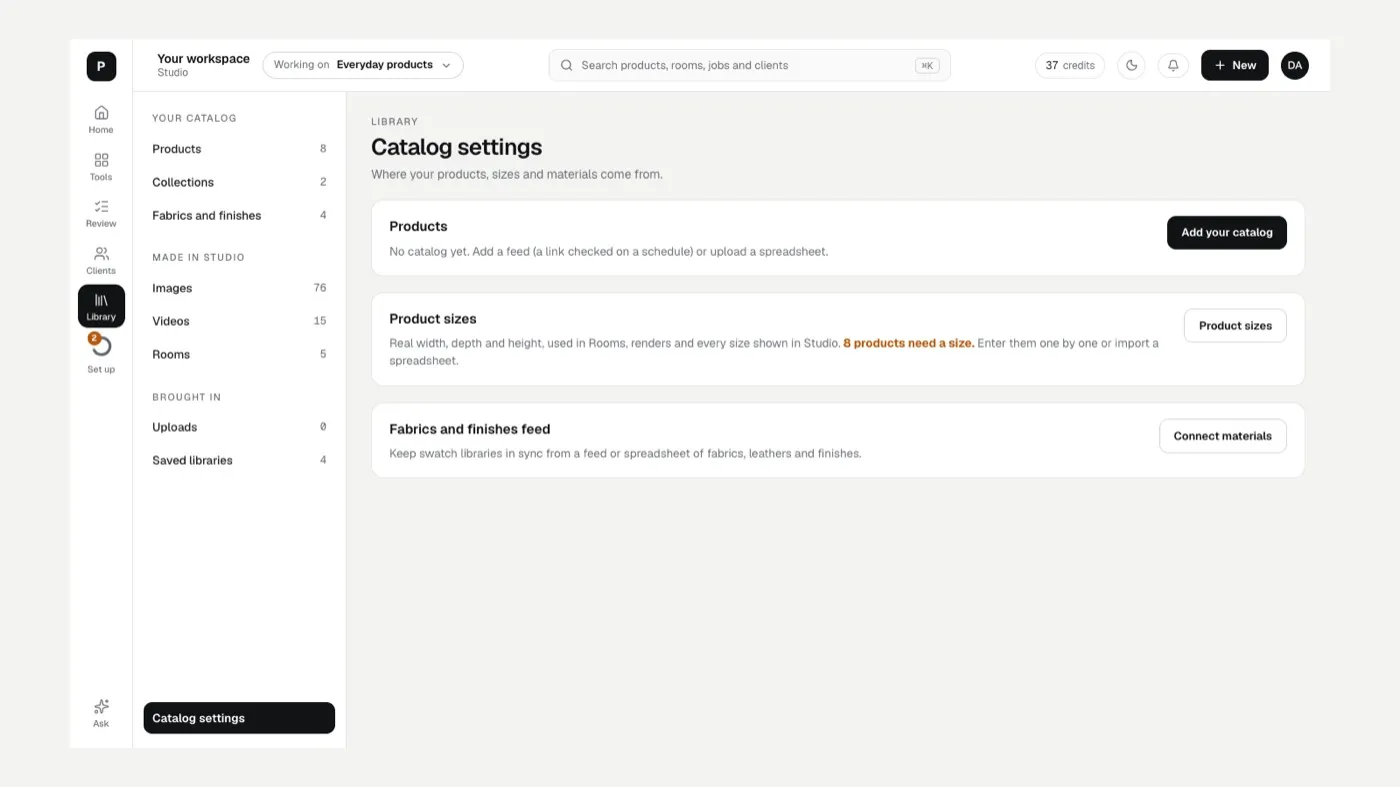The width and height of the screenshot is (1400, 787).
Task: Open notifications bell icon
Action: point(1173,65)
